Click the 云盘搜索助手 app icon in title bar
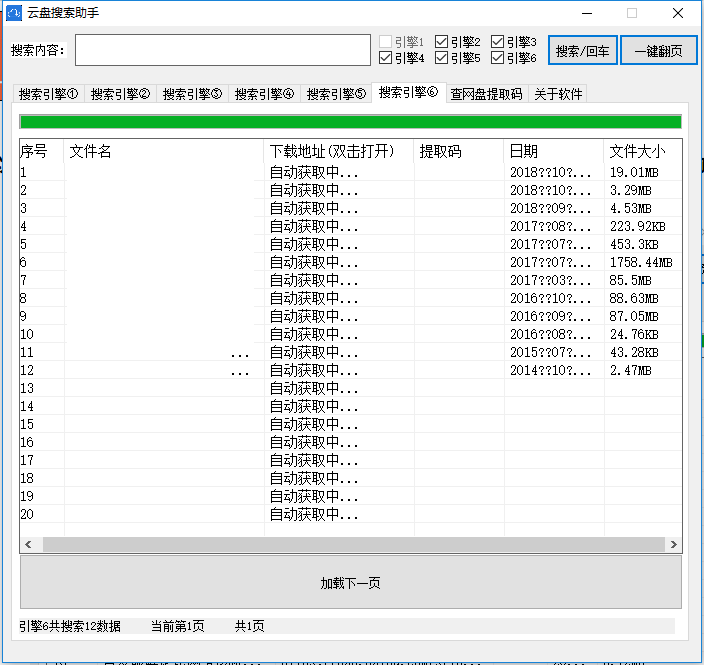The image size is (704, 665). click(14, 13)
